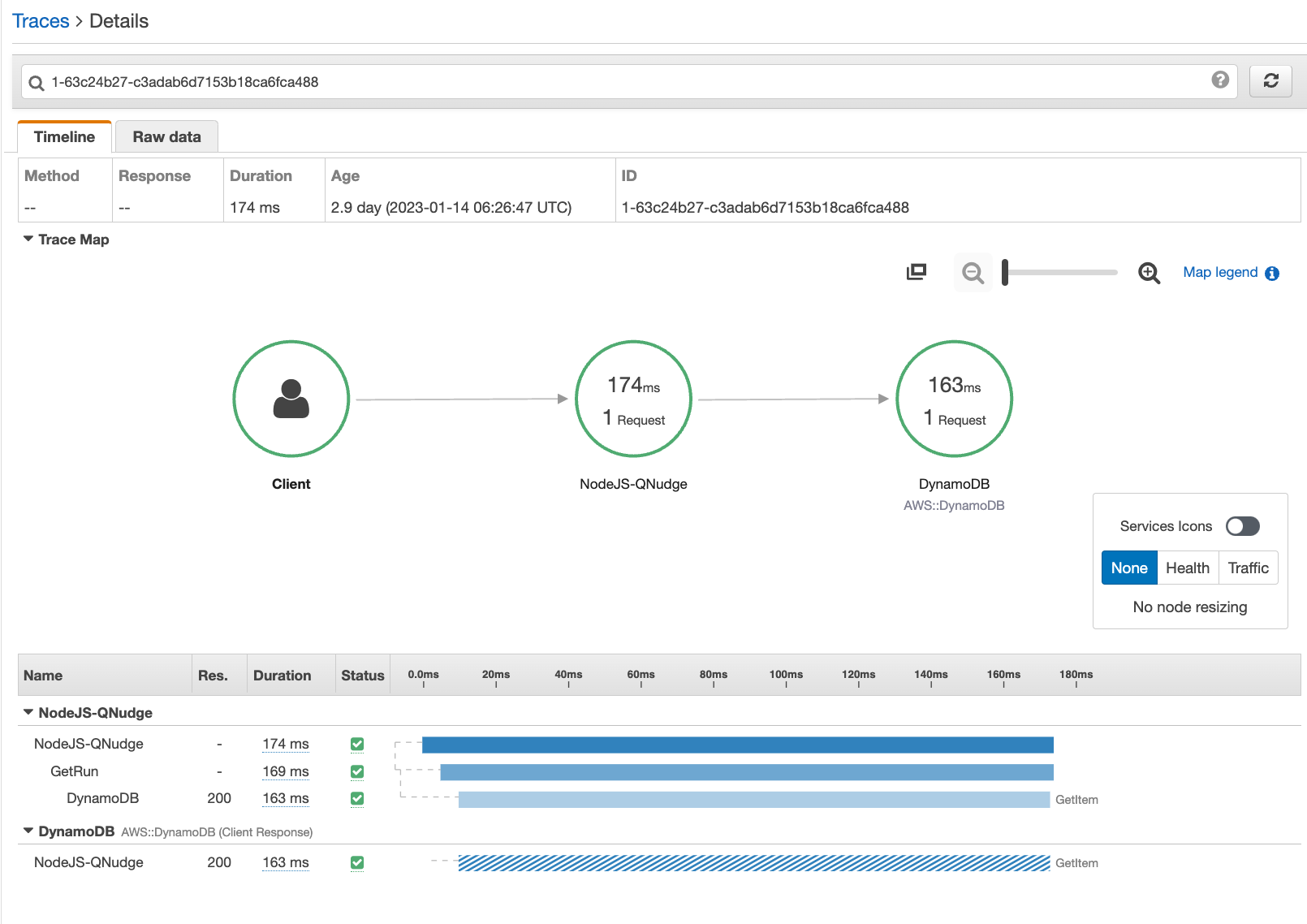Click the fit-to-window map icon

click(x=917, y=272)
